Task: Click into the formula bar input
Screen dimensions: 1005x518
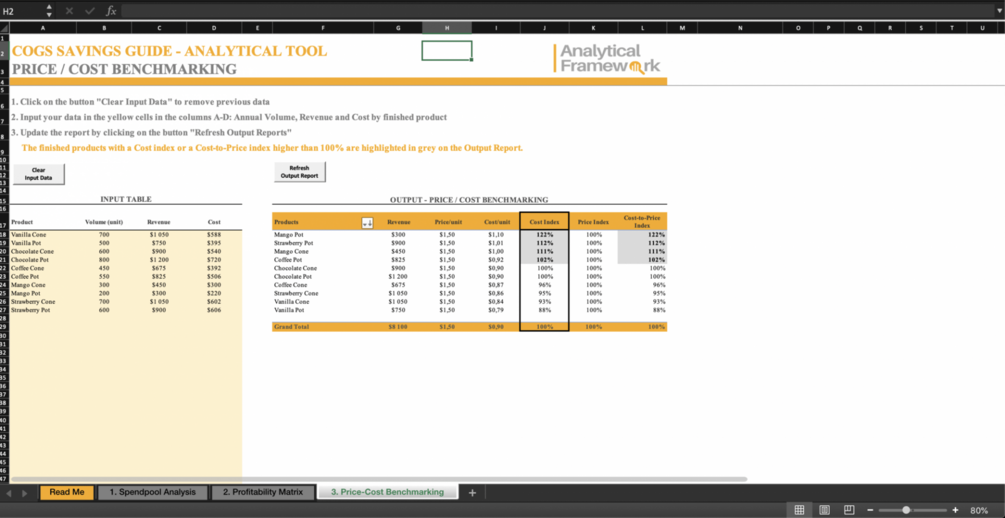Action: (x=556, y=11)
